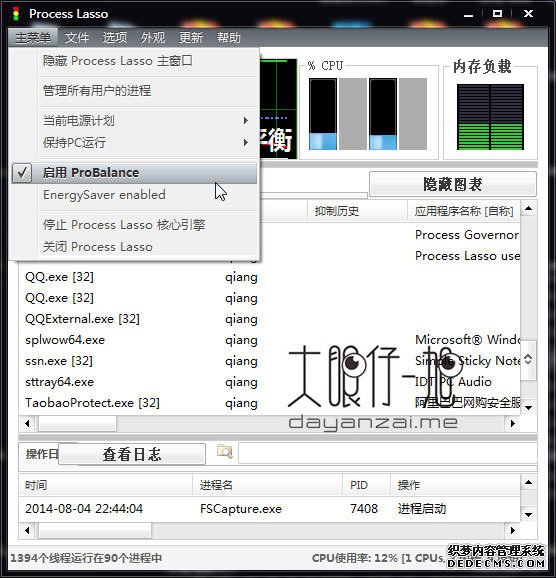Click the 操作 log column header
Viewport: 556px width, 578px height.
point(455,485)
